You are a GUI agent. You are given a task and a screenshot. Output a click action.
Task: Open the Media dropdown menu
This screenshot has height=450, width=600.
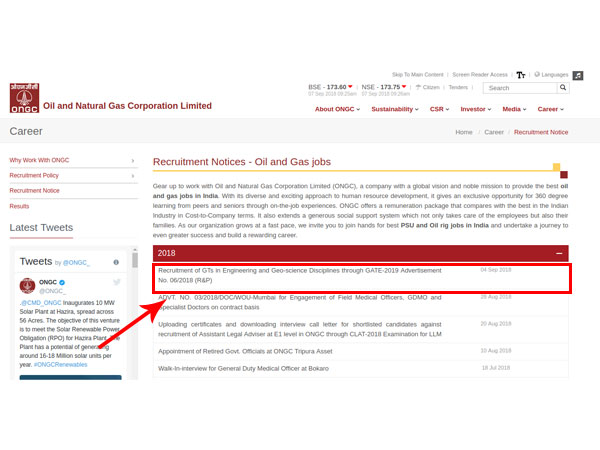click(x=514, y=109)
